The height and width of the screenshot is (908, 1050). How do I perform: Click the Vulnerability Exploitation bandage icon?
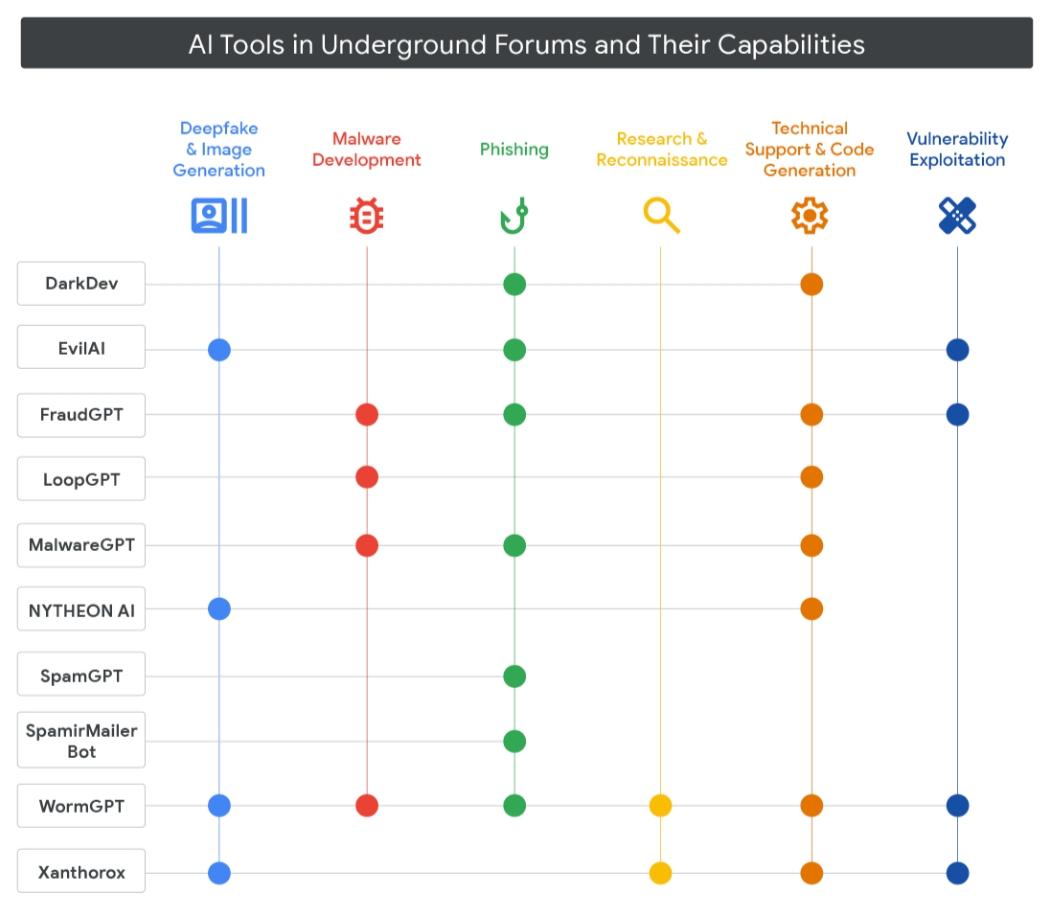(x=957, y=216)
